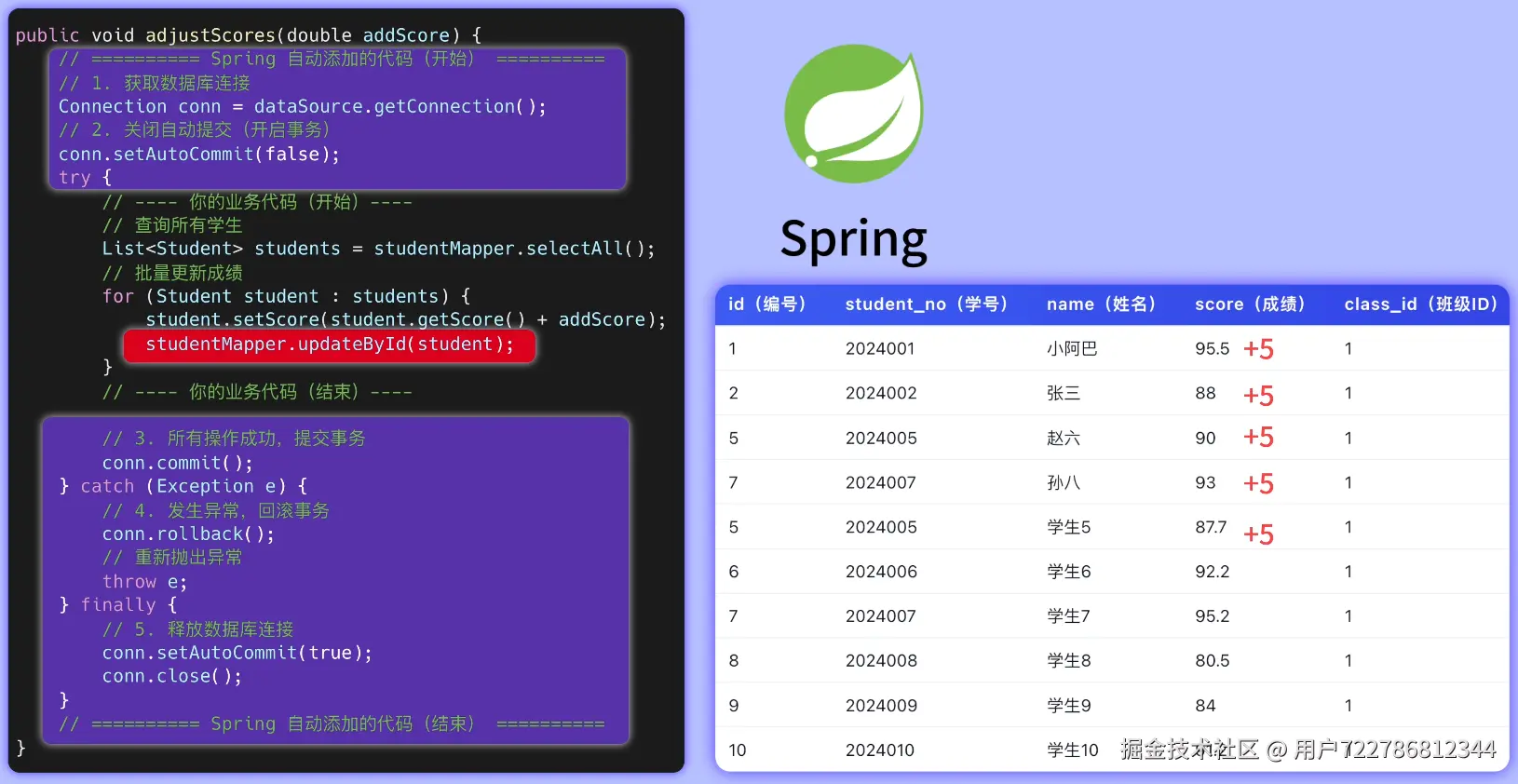Click the highlighted "studentMapper.updateById(student);" line
The width and height of the screenshot is (1518, 784).
pos(330,345)
